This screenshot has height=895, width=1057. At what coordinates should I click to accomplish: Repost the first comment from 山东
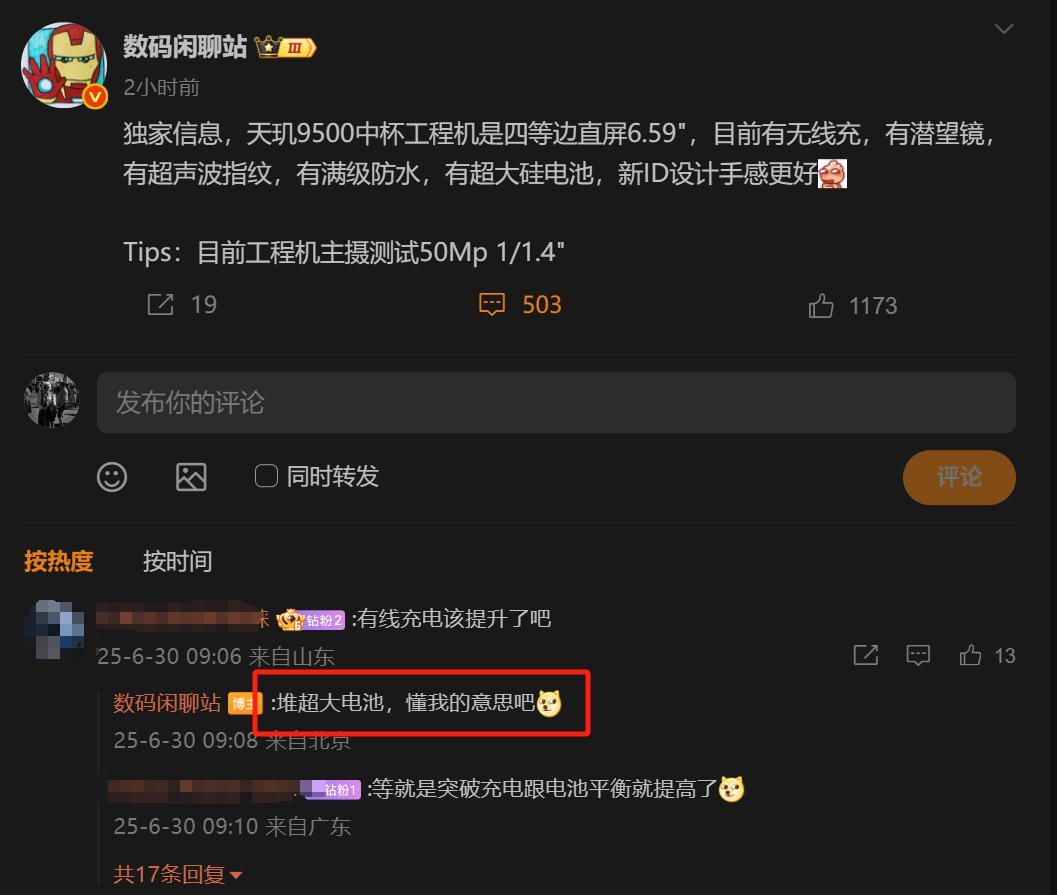pos(866,655)
